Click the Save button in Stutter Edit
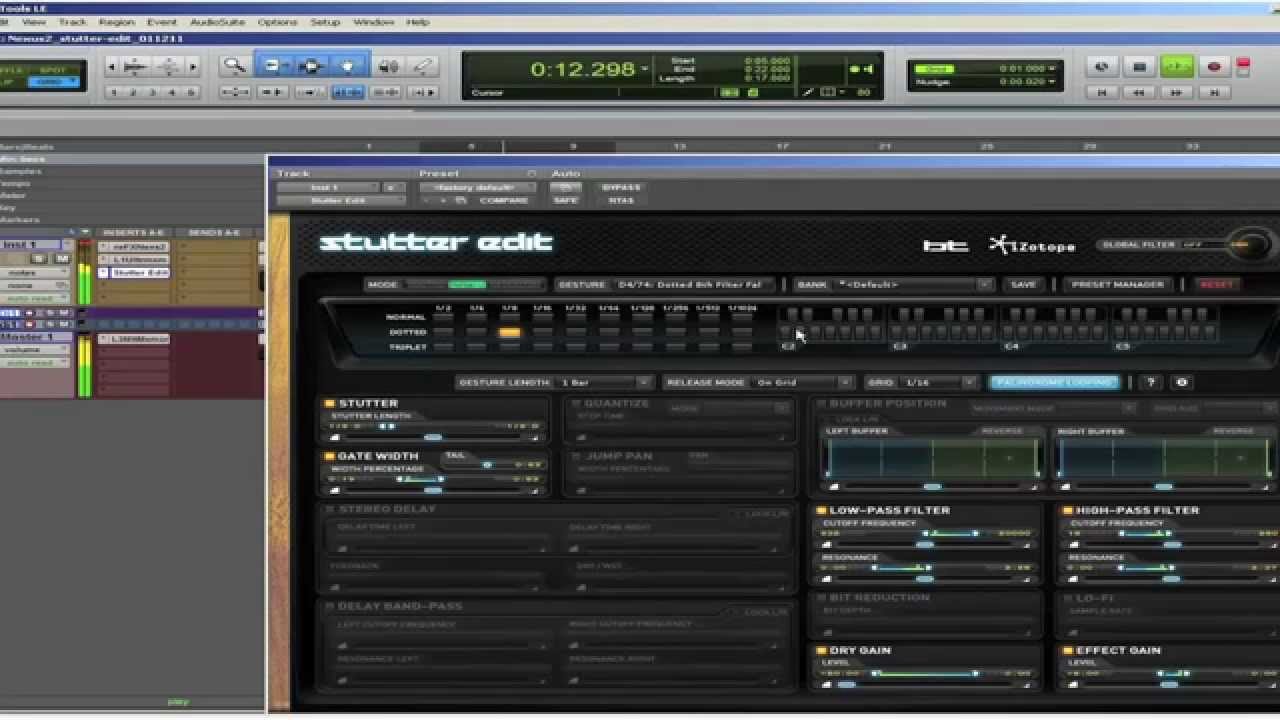 1023,285
